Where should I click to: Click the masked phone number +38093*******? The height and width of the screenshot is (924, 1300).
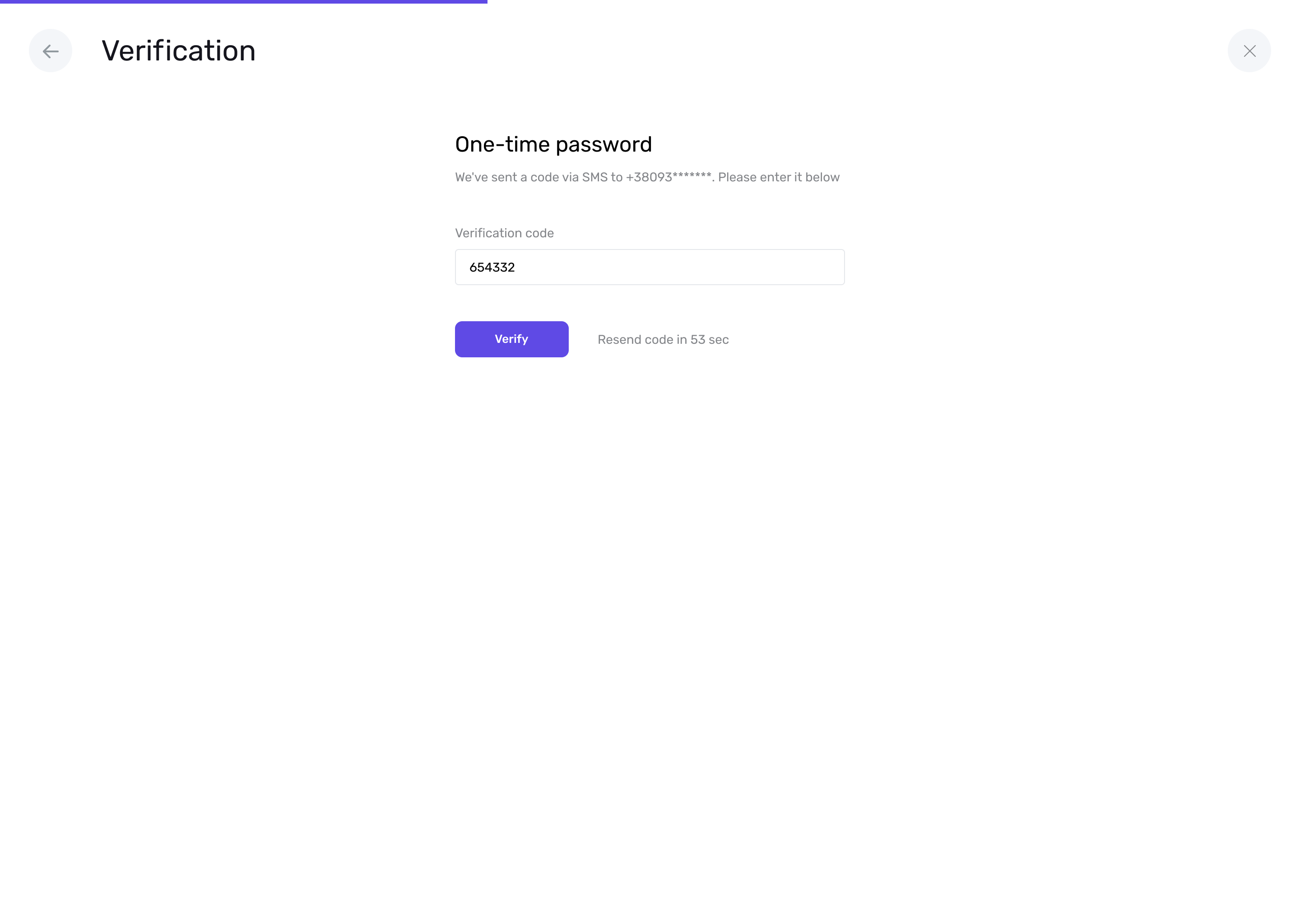[669, 177]
